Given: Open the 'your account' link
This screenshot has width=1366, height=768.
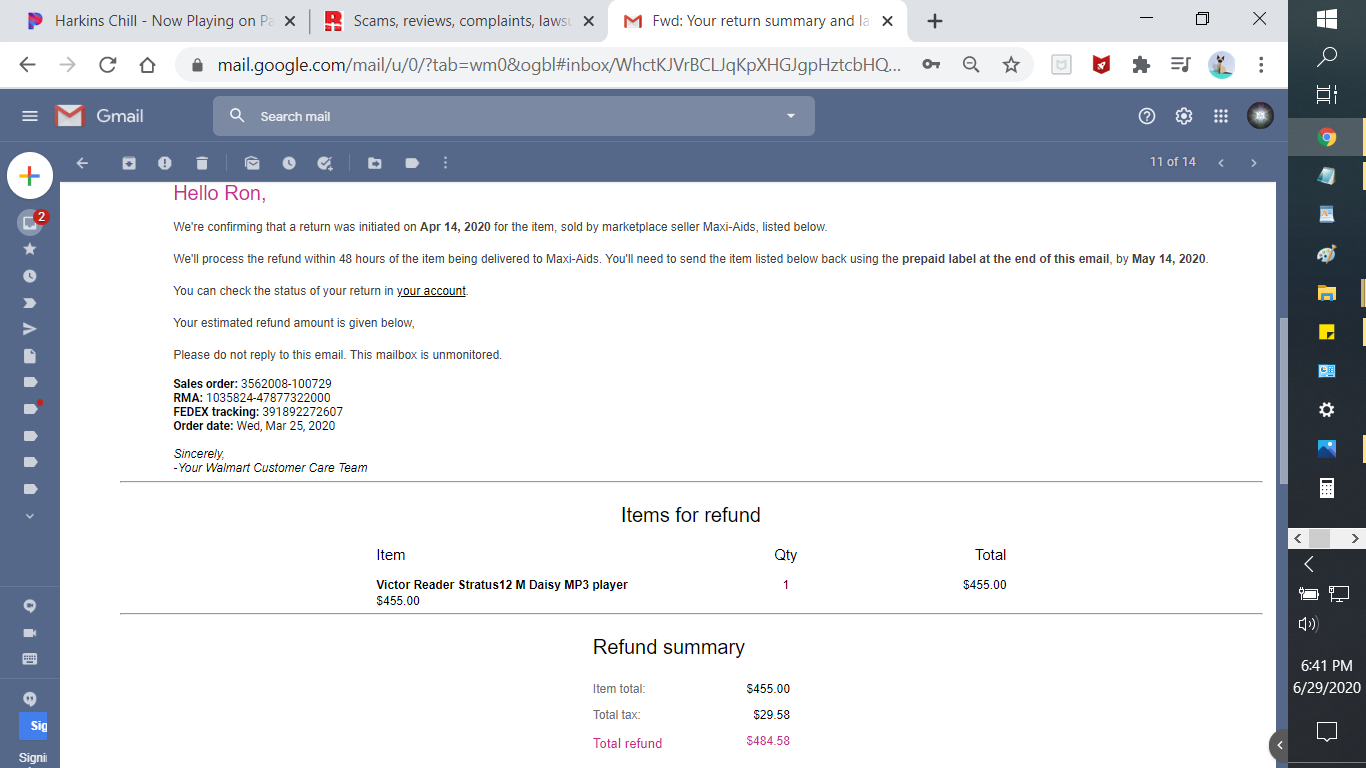Looking at the screenshot, I should pos(431,291).
